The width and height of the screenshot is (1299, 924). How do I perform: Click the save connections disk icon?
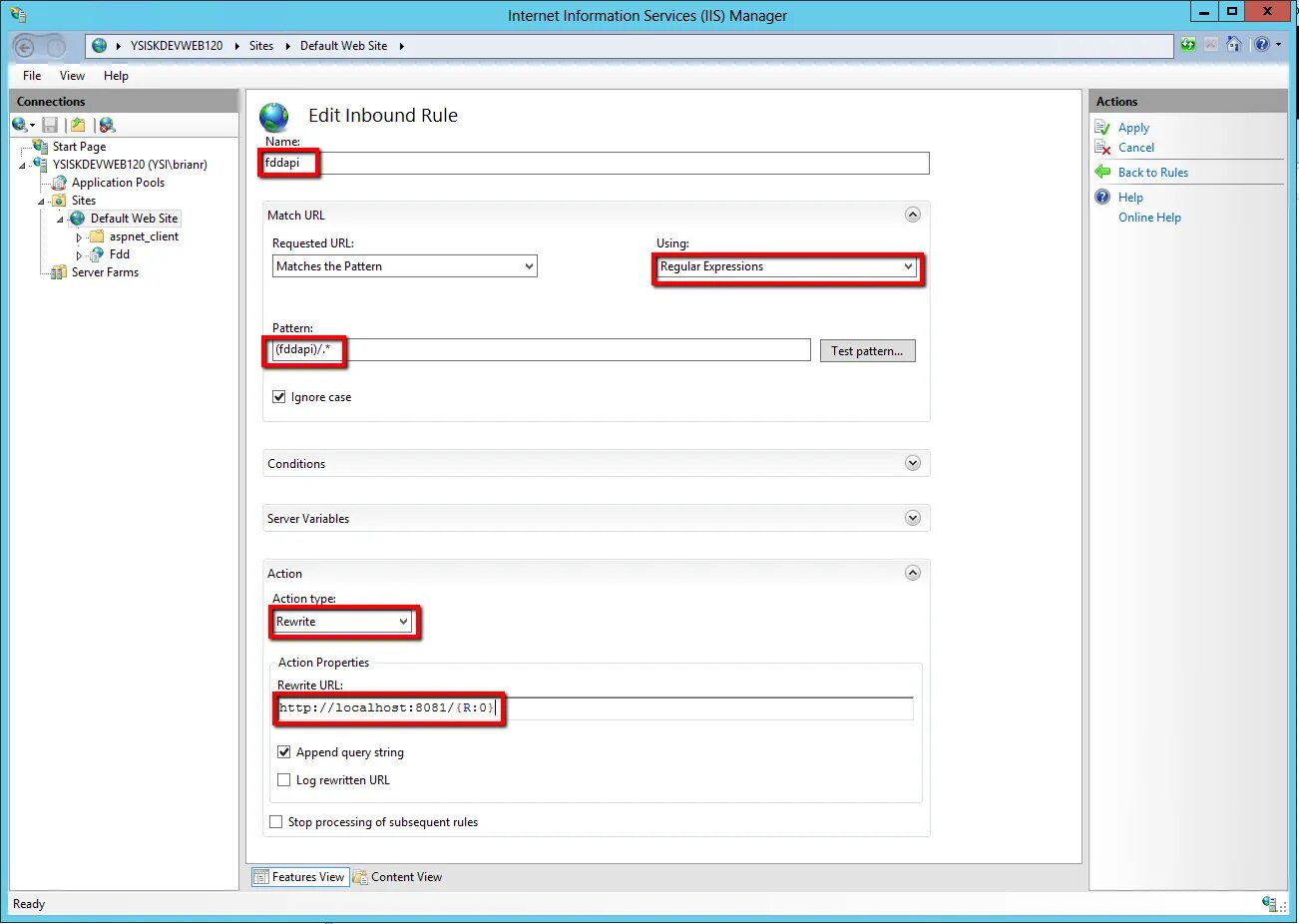(50, 125)
